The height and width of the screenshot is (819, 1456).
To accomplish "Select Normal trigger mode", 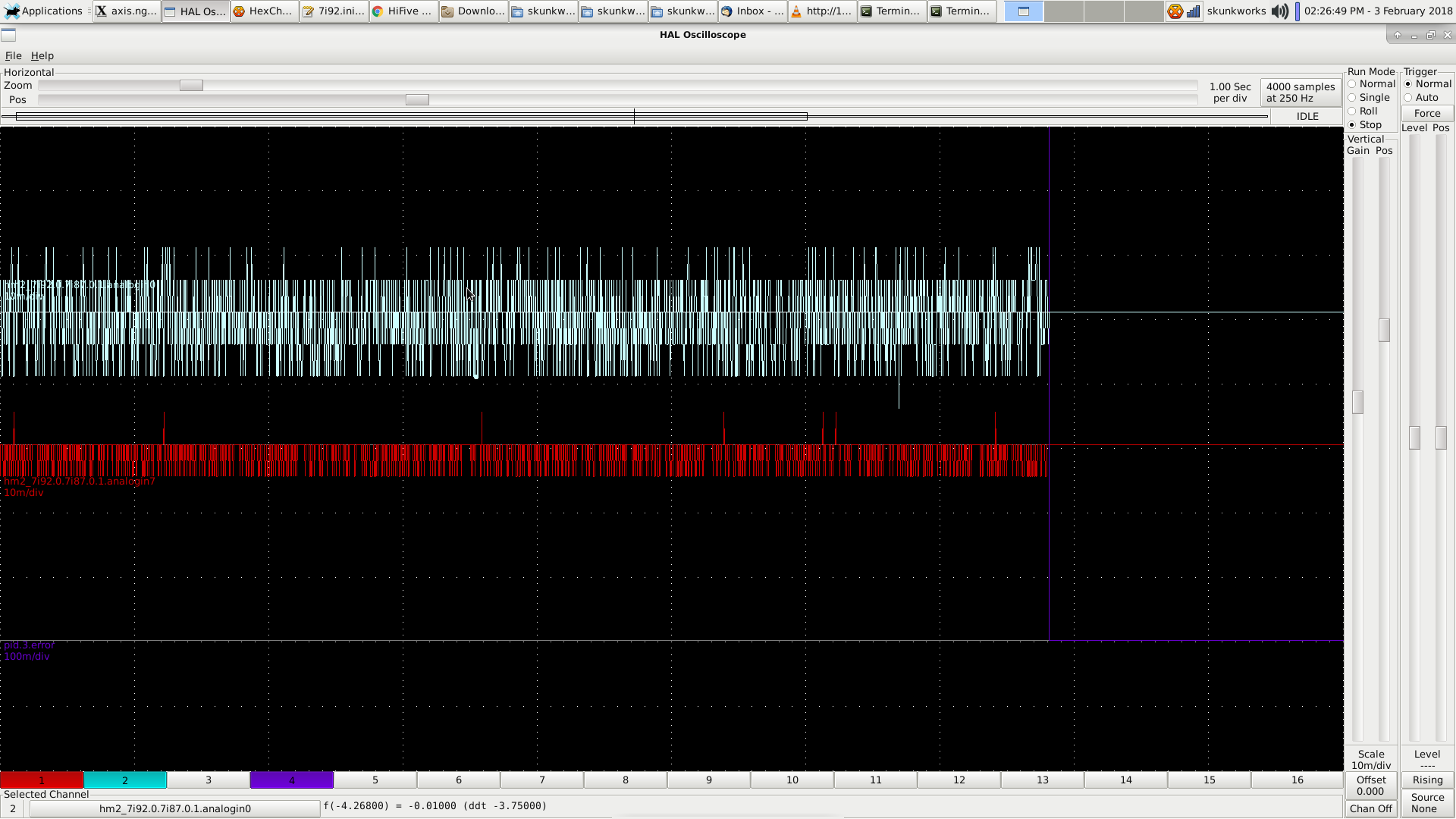I will point(1427,84).
